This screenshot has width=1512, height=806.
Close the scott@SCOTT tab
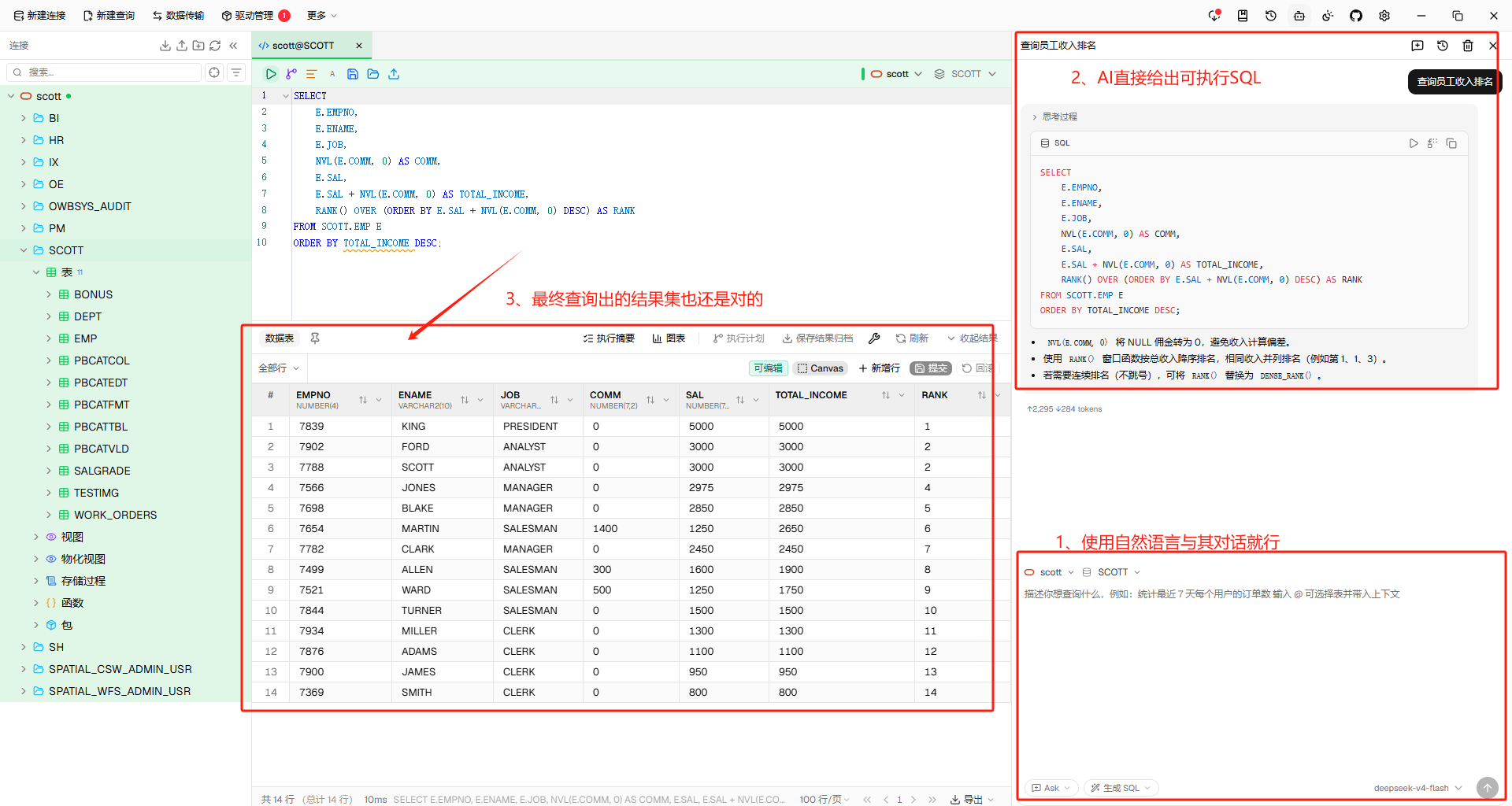359,46
